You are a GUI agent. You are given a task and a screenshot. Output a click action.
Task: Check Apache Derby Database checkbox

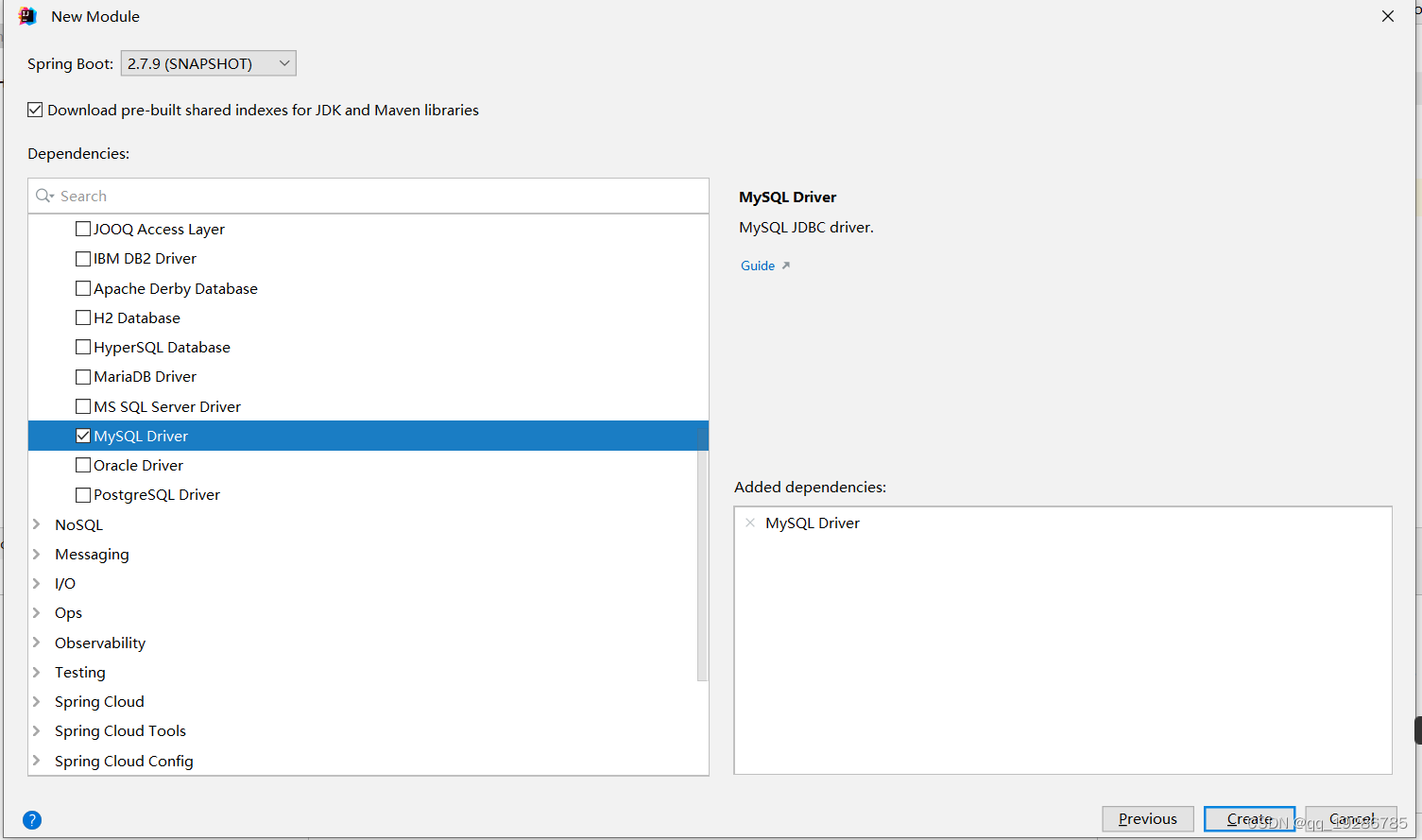tap(83, 288)
